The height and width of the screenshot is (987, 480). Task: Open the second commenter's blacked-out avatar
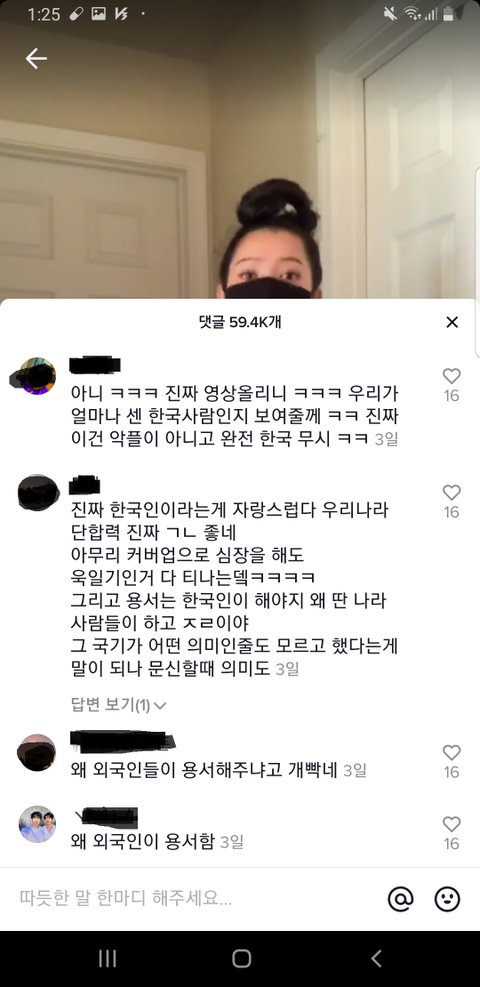pyautogui.click(x=37, y=492)
